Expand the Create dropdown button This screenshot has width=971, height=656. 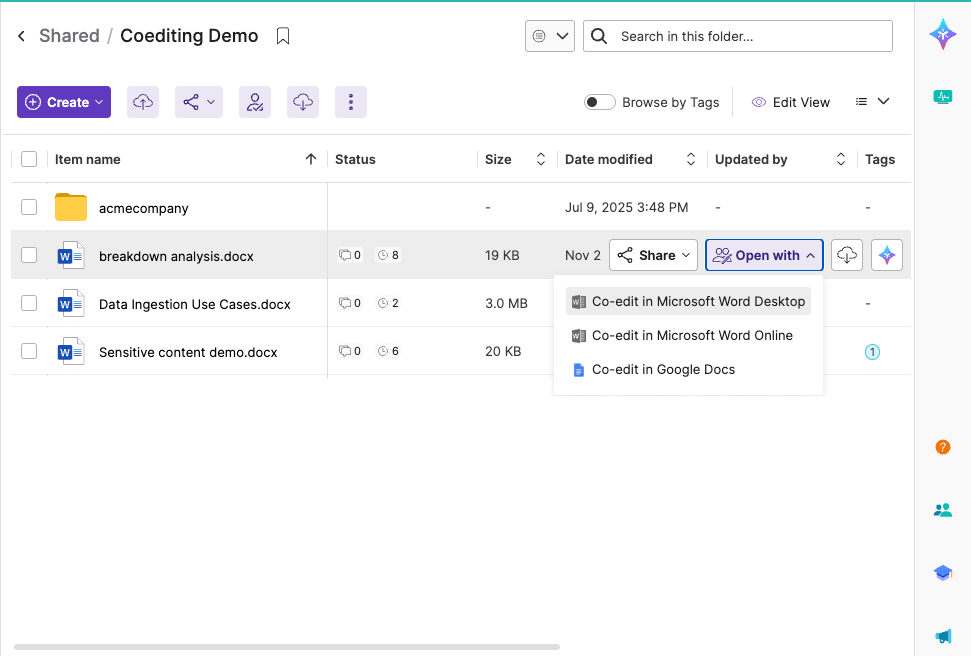(64, 102)
